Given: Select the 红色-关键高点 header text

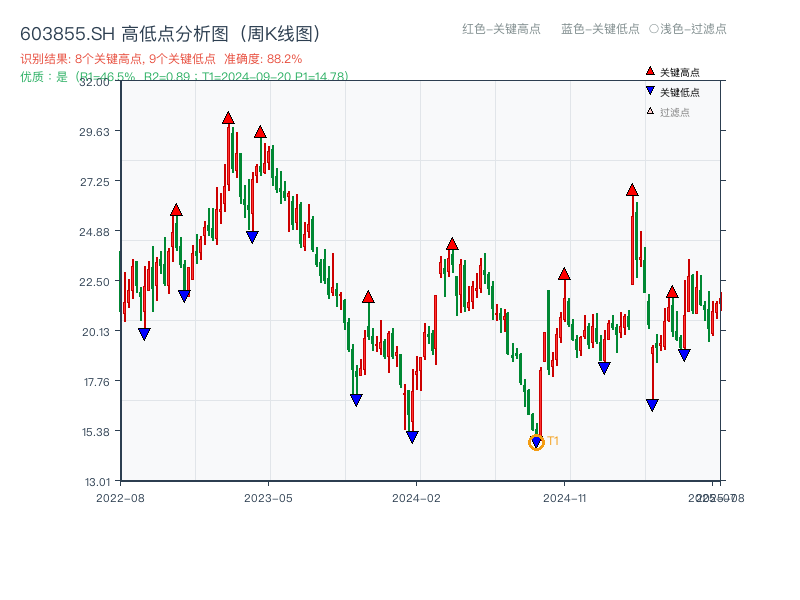Looking at the screenshot, I should pyautogui.click(x=501, y=29).
